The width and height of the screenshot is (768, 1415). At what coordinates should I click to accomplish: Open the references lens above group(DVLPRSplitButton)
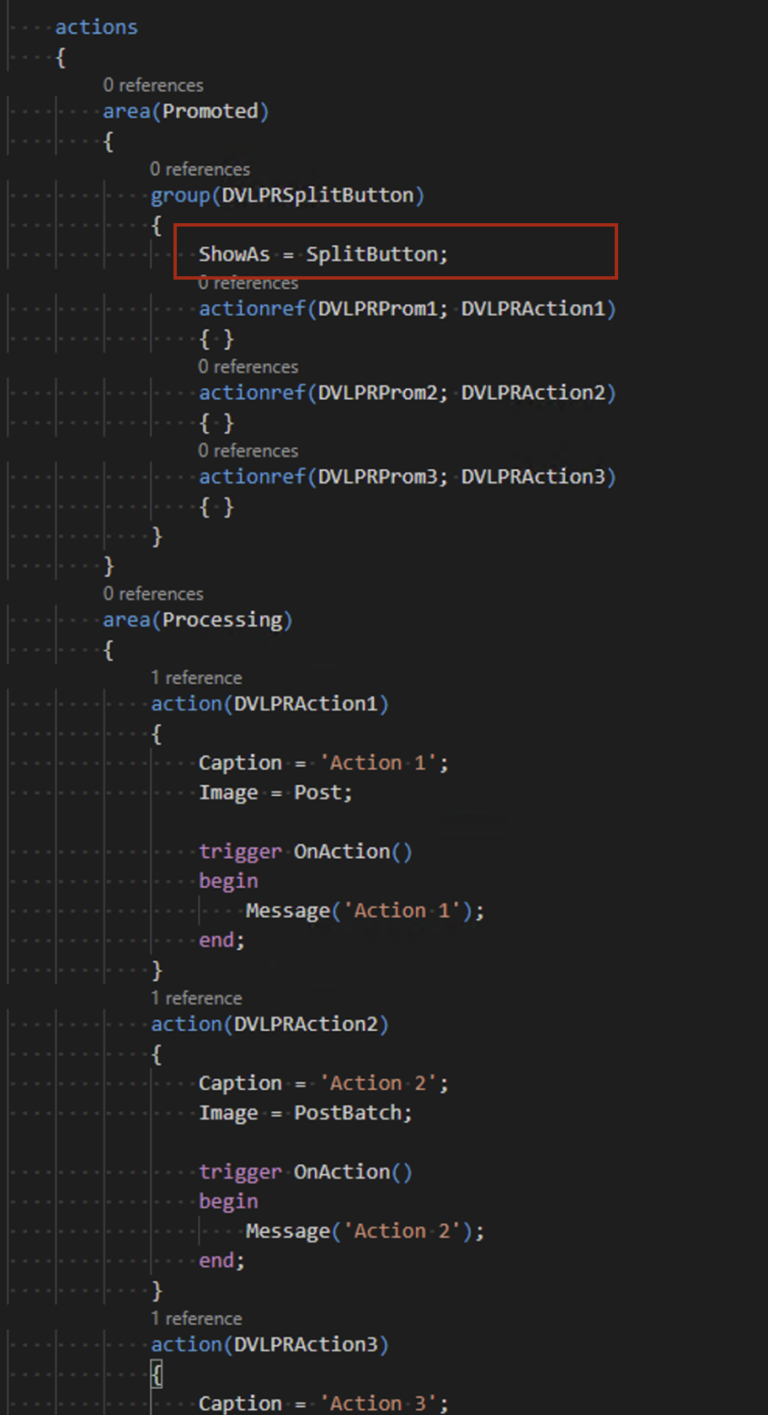coord(200,170)
